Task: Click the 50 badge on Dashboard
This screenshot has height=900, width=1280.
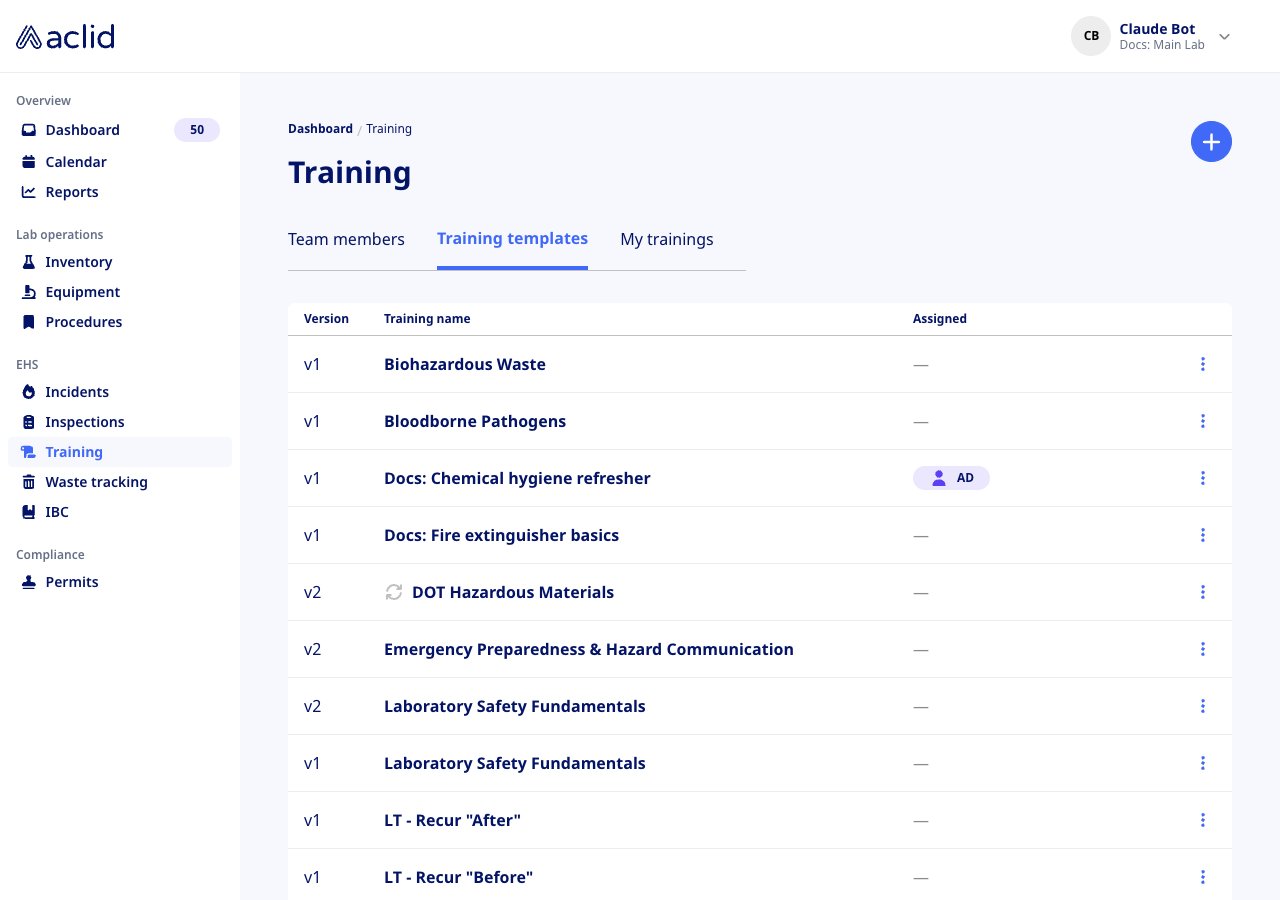Action: click(x=197, y=130)
